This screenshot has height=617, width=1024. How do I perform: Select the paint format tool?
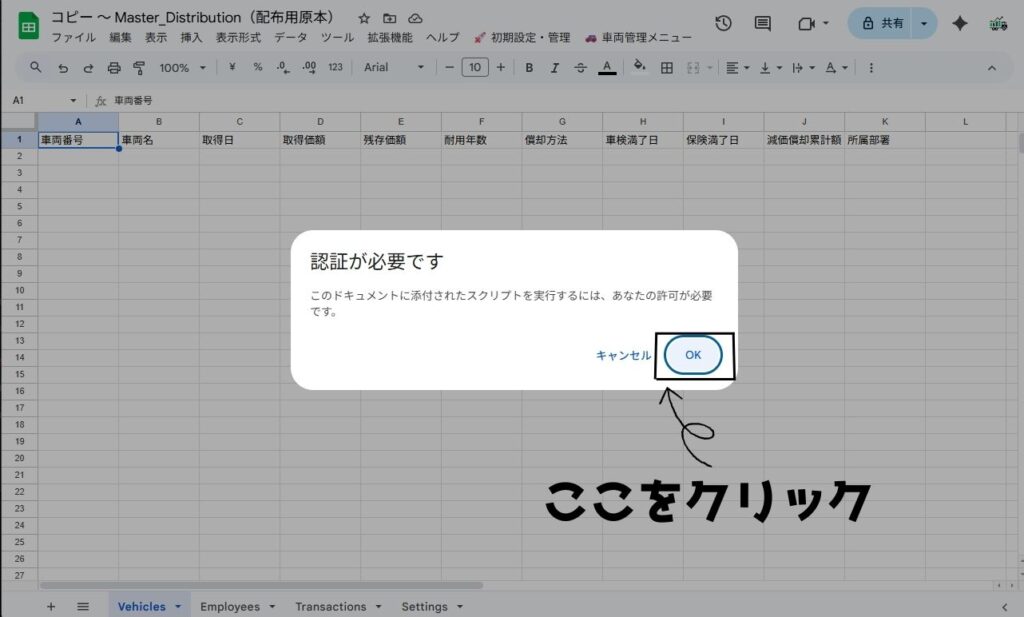pyautogui.click(x=139, y=68)
